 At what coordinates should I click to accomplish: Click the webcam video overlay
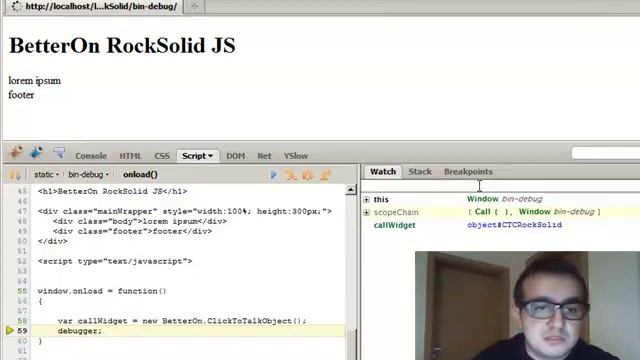[527, 306]
